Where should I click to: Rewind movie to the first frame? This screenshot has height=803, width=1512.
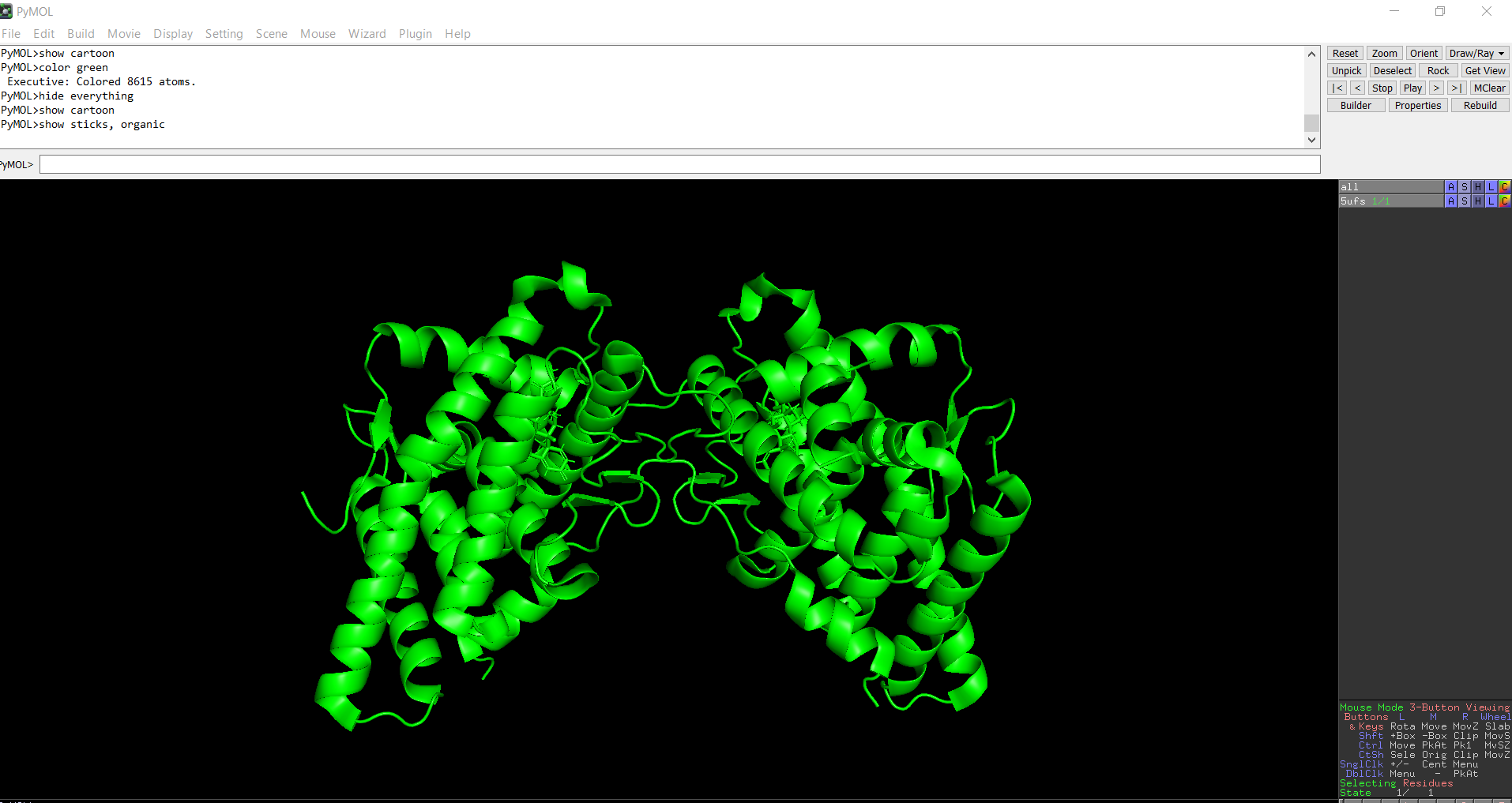[1337, 88]
